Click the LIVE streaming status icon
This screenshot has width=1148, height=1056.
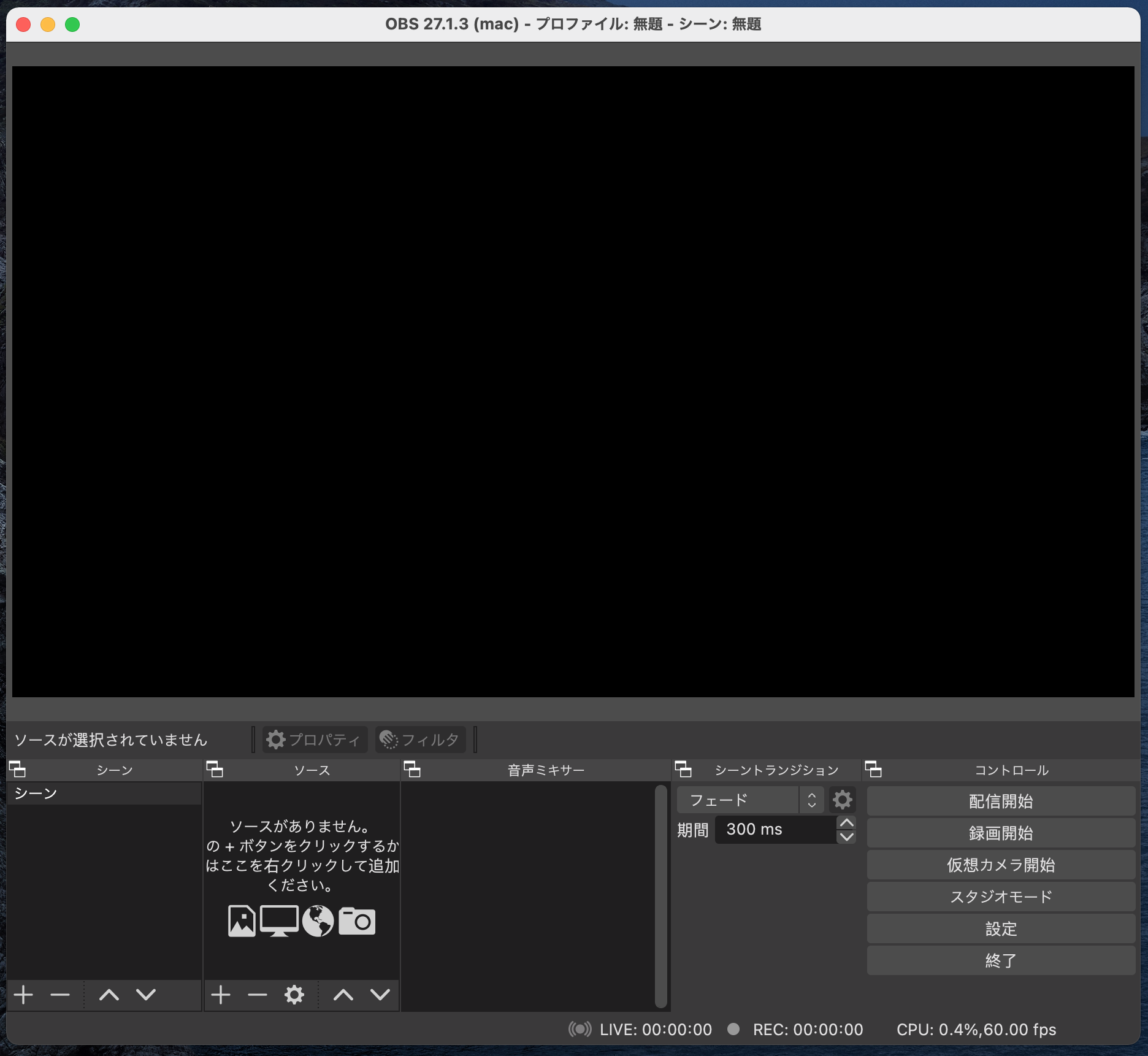coord(580,1029)
